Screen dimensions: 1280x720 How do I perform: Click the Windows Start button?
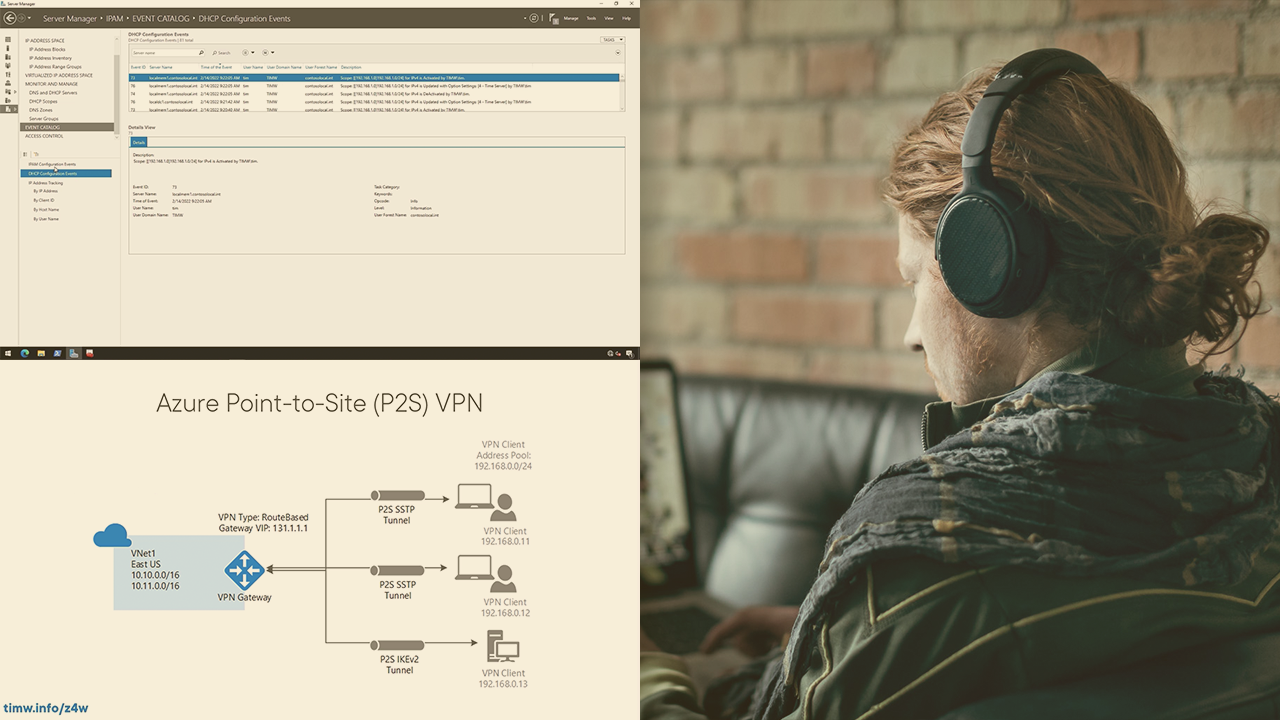[7, 353]
